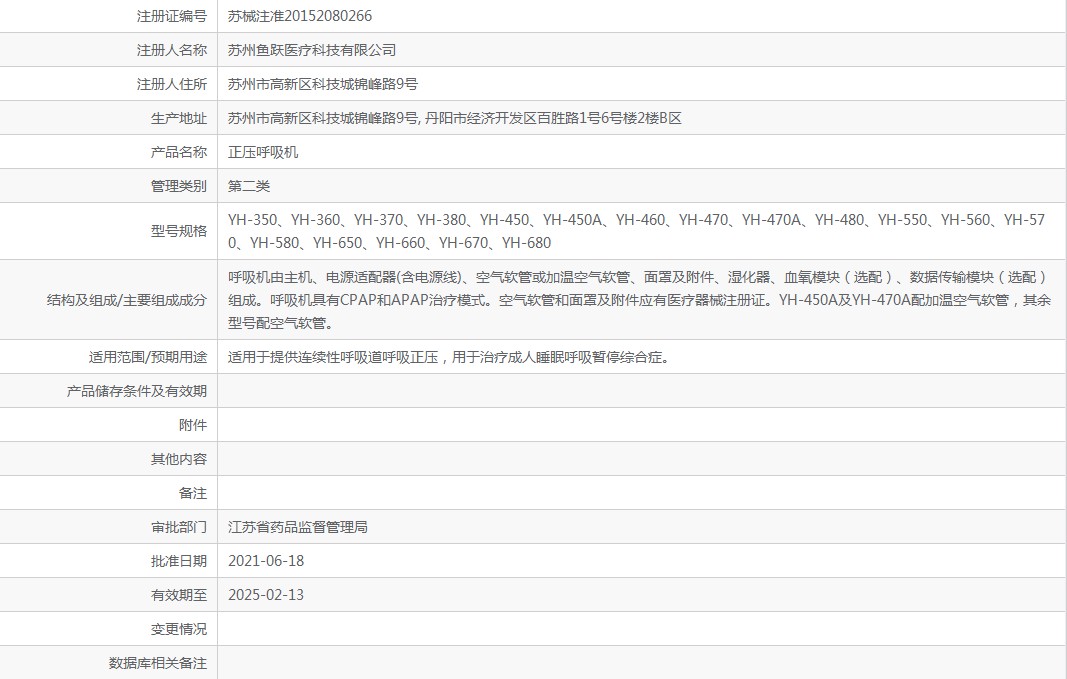Click the 管理类别 label

[x=178, y=186]
